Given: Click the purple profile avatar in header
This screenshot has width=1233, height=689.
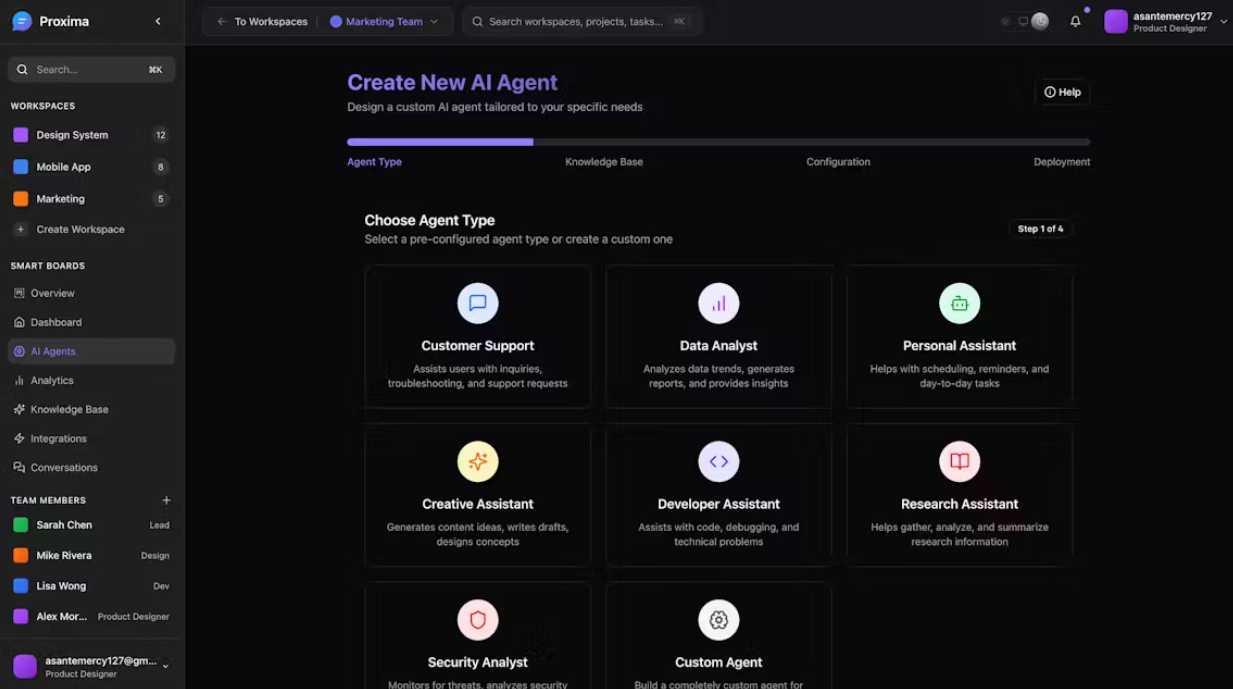Looking at the screenshot, I should [x=1116, y=21].
